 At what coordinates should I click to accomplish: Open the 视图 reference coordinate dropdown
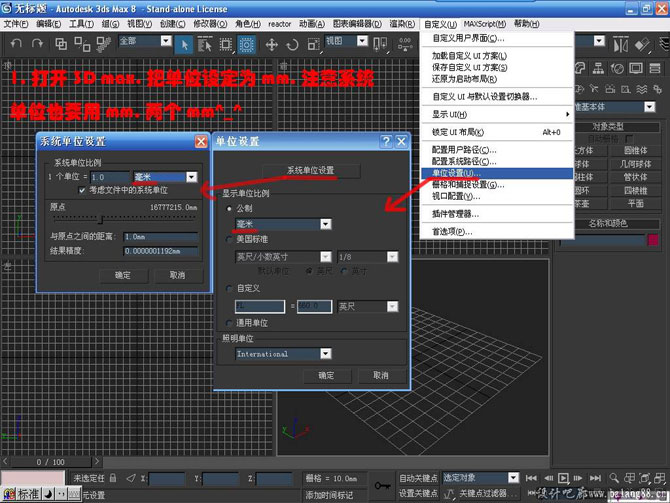click(362, 41)
